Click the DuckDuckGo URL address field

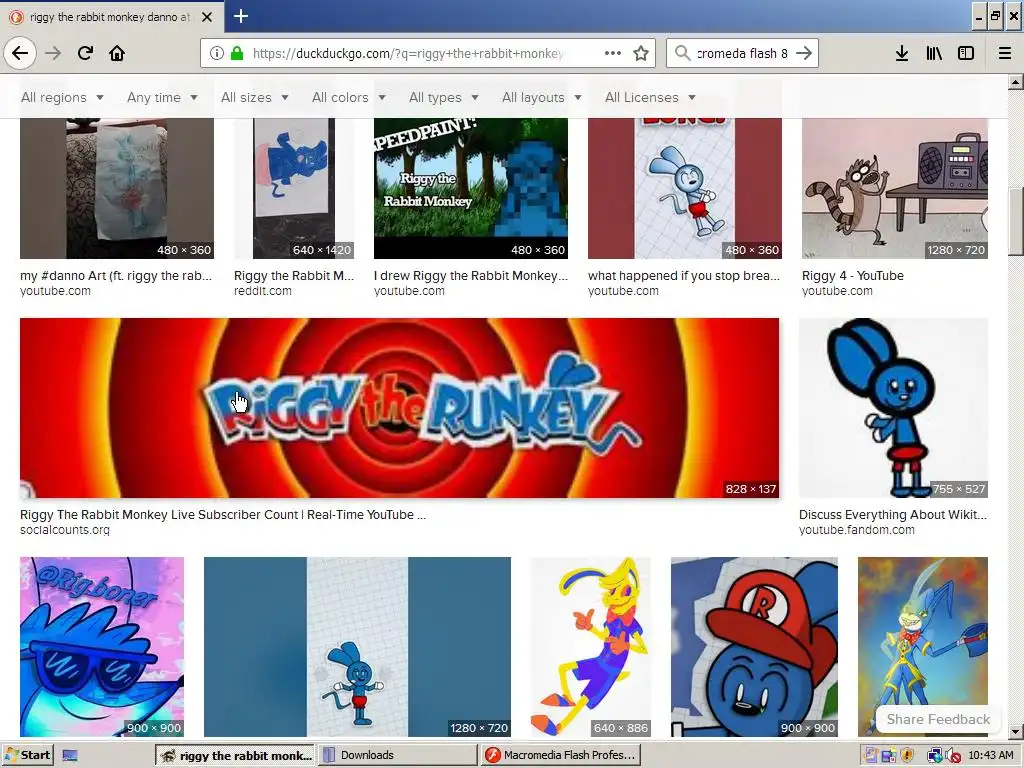[408, 54]
